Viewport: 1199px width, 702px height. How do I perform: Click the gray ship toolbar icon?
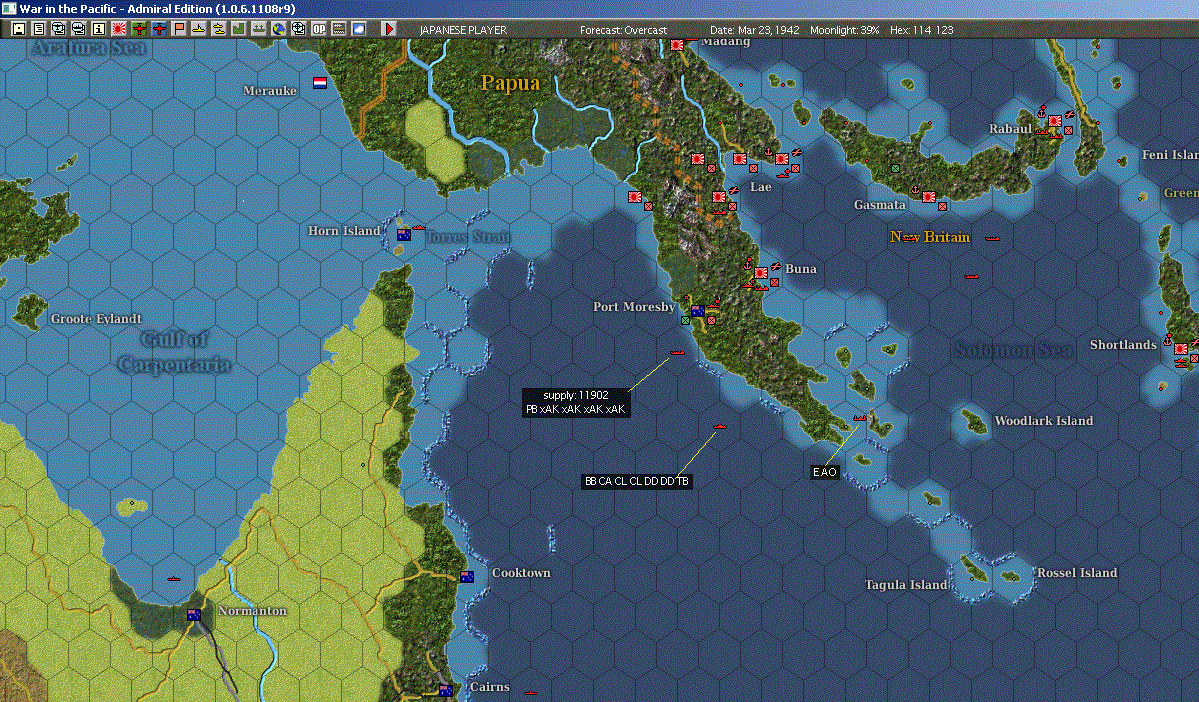258,29
